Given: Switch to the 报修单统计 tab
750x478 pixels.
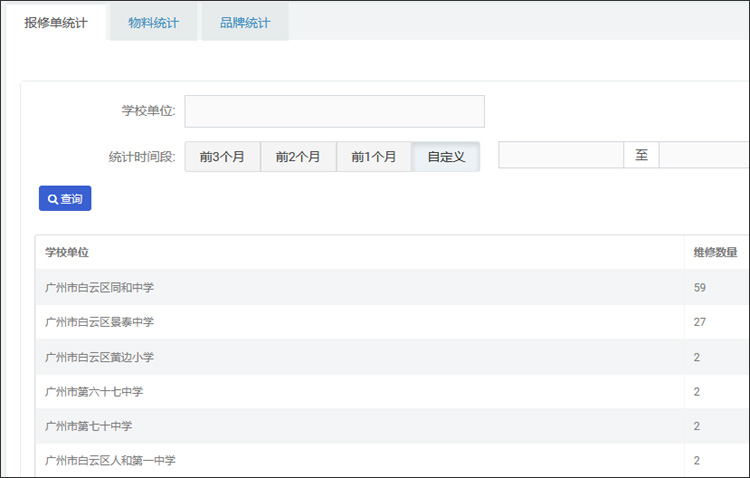Looking at the screenshot, I should pos(55,22).
